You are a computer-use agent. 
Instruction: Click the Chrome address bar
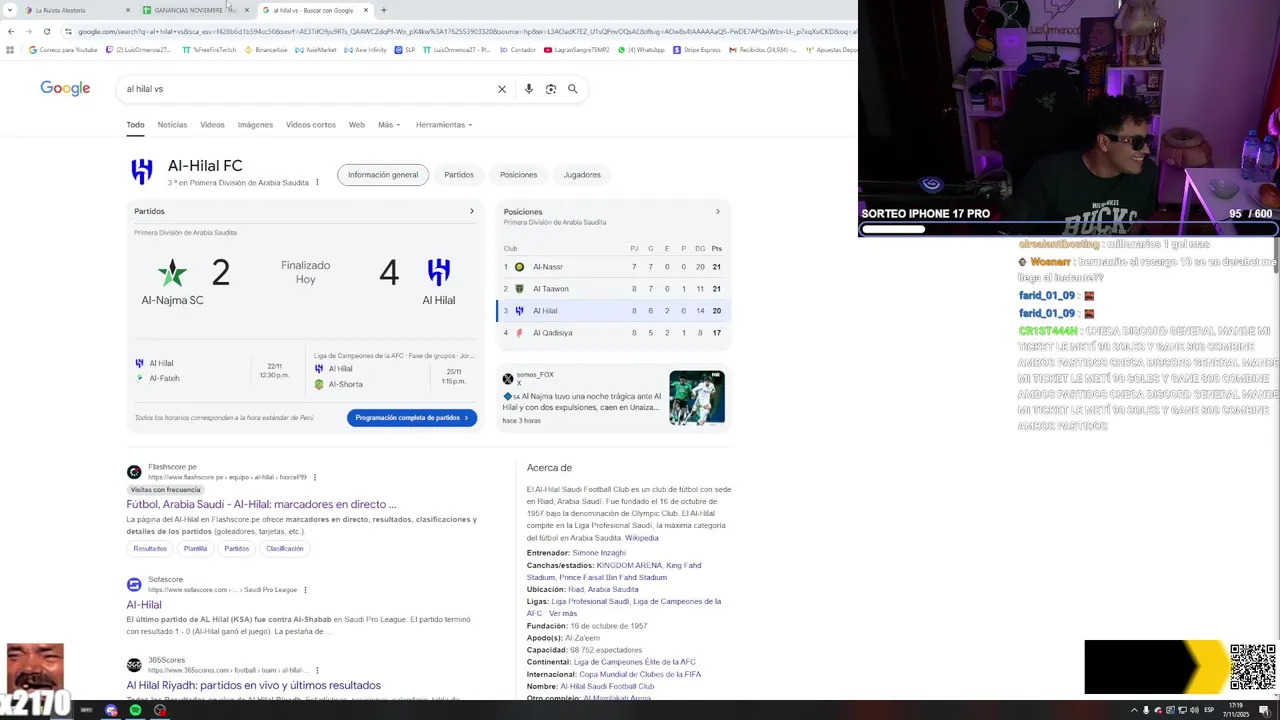[460, 31]
